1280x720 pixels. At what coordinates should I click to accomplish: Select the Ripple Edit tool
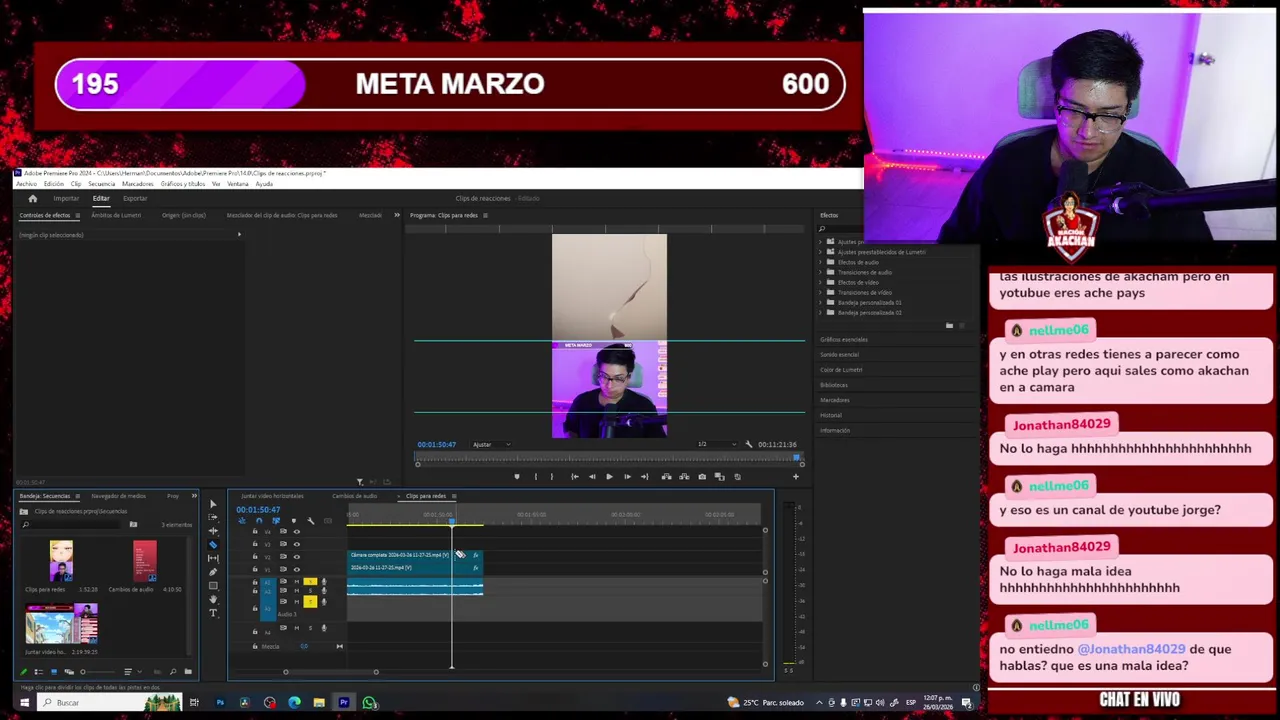[213, 531]
